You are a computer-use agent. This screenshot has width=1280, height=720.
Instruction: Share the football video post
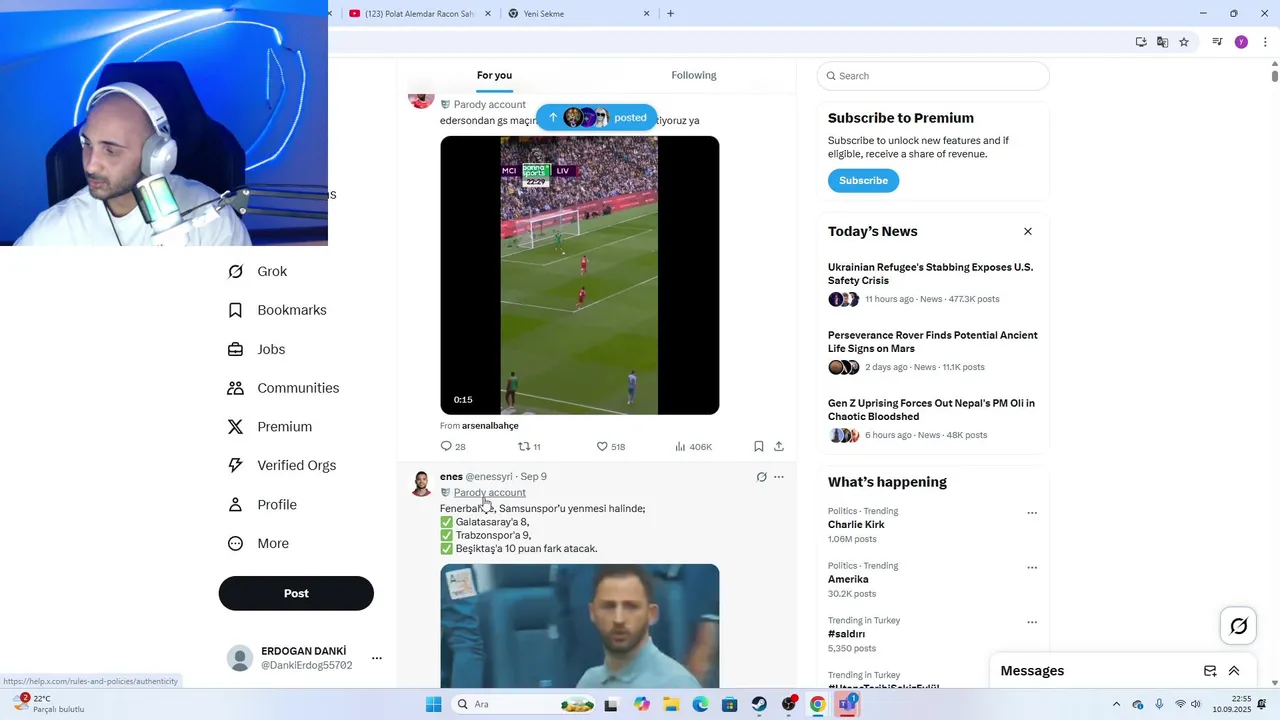click(779, 447)
